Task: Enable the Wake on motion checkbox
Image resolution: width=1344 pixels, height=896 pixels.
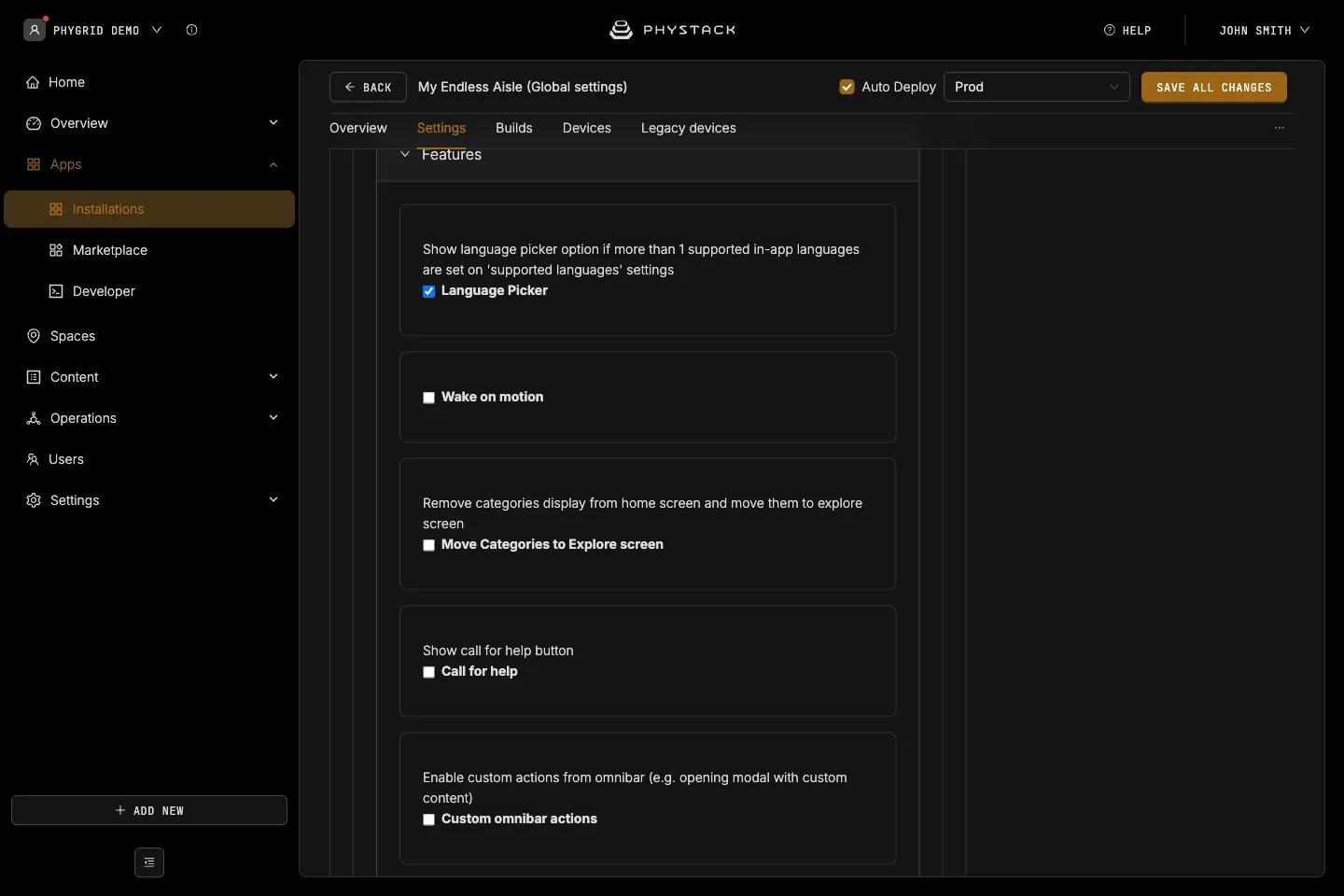Action: click(429, 398)
